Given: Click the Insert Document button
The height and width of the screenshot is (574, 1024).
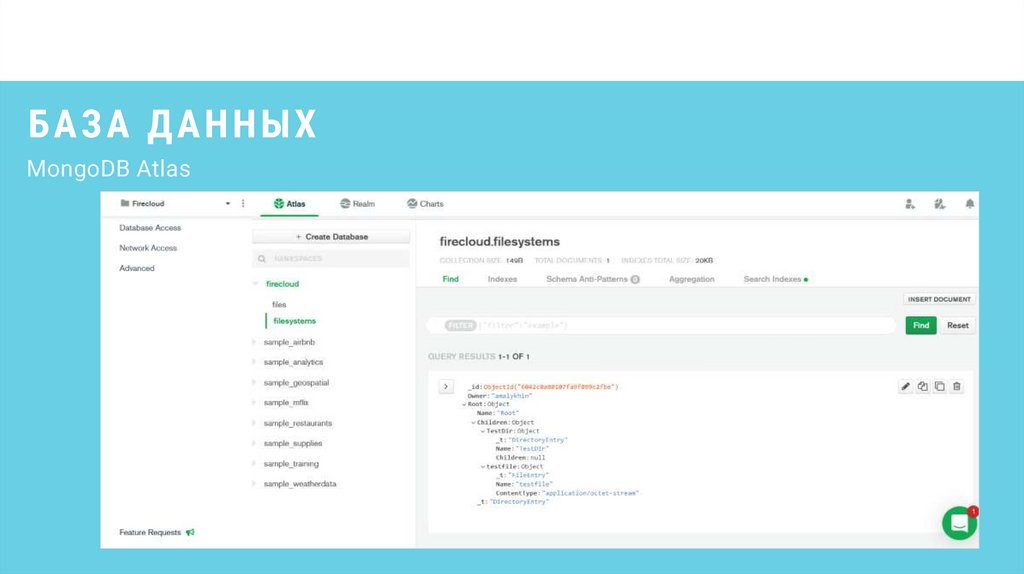Looking at the screenshot, I should [x=939, y=299].
